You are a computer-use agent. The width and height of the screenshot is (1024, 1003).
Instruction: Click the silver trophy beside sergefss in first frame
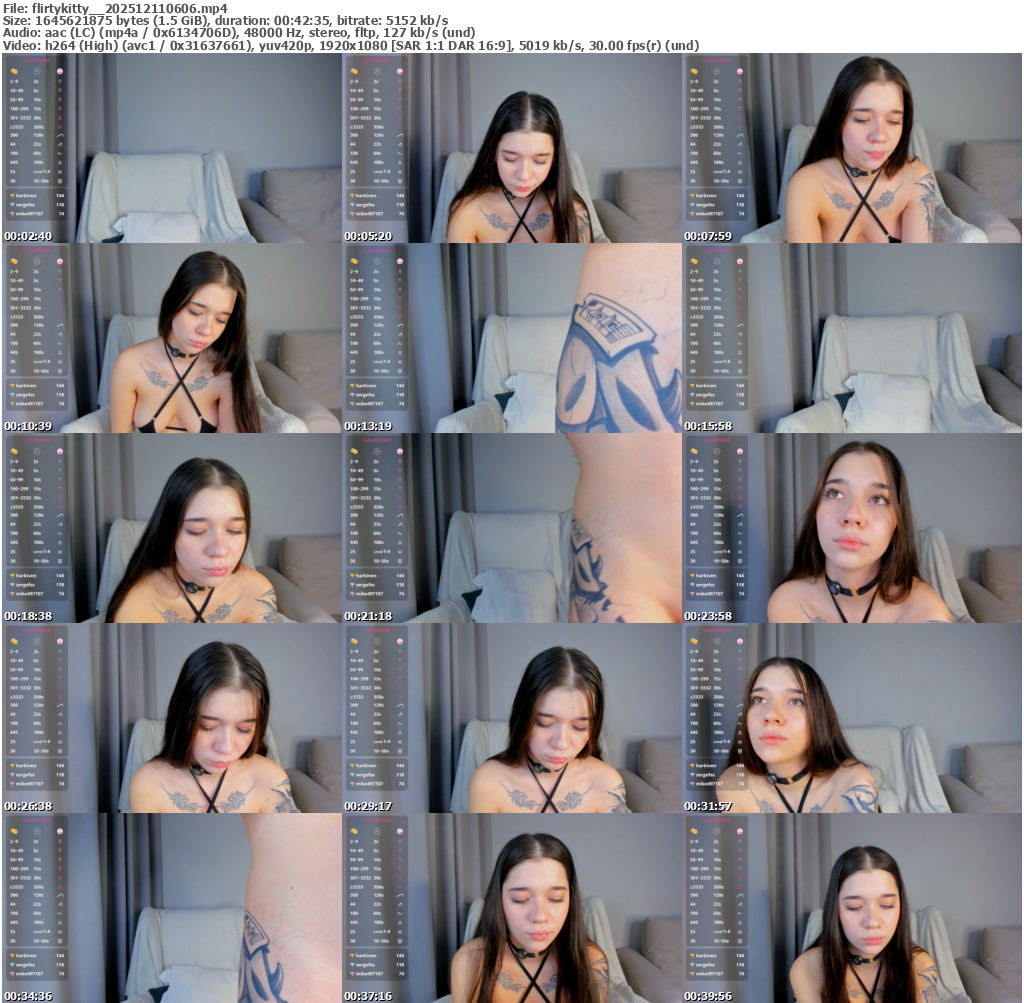tap(12, 205)
